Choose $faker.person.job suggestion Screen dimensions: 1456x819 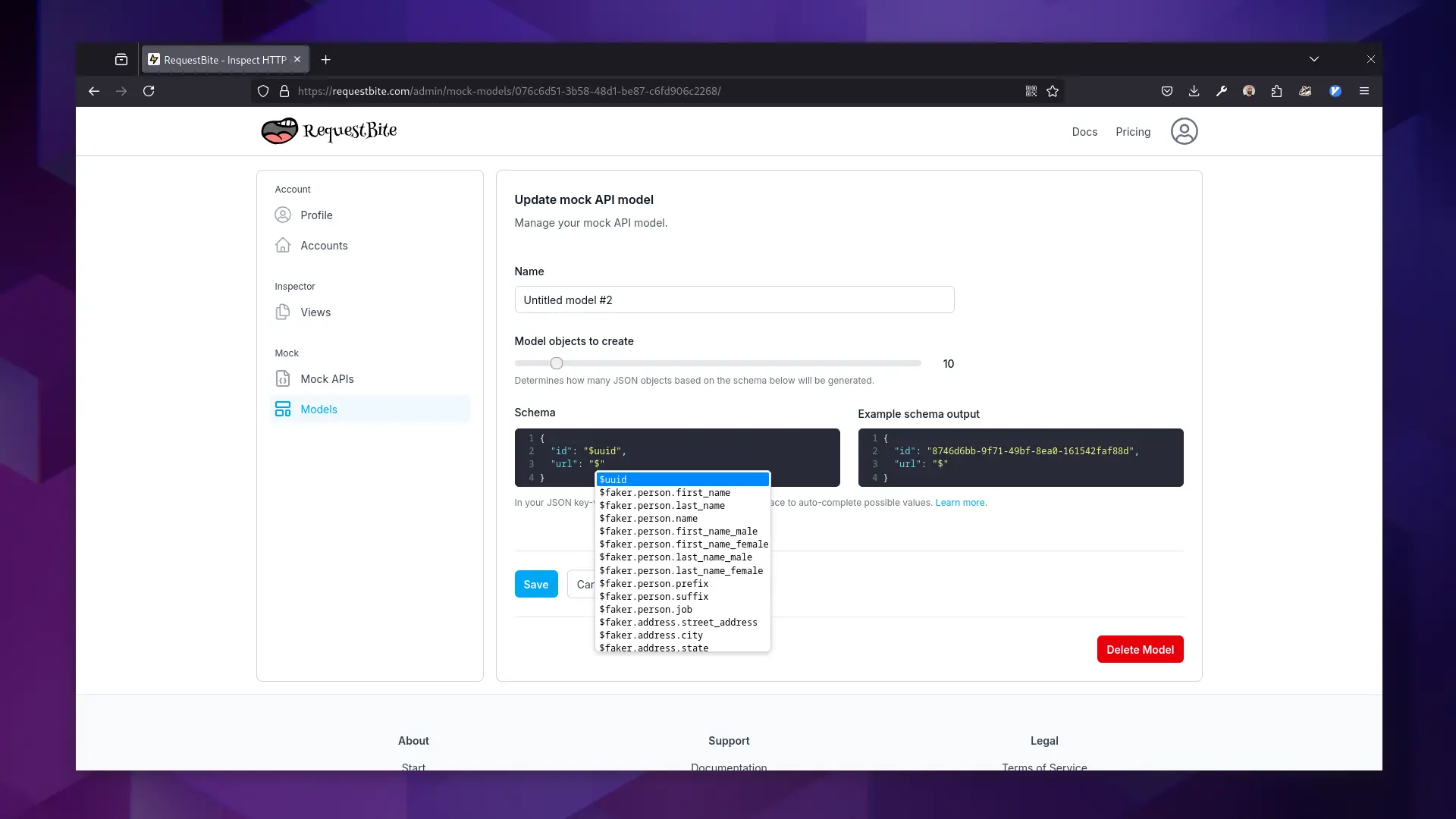(682, 609)
